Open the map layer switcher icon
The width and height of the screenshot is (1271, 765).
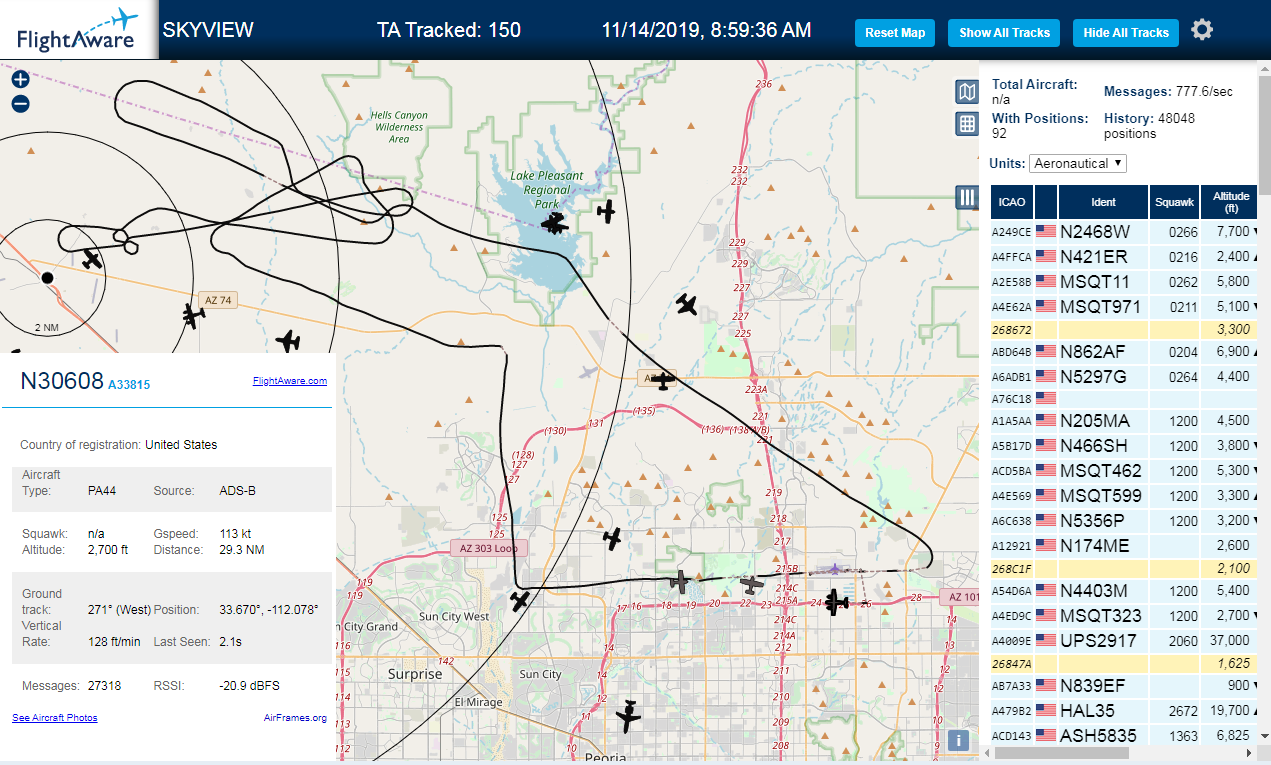(967, 93)
